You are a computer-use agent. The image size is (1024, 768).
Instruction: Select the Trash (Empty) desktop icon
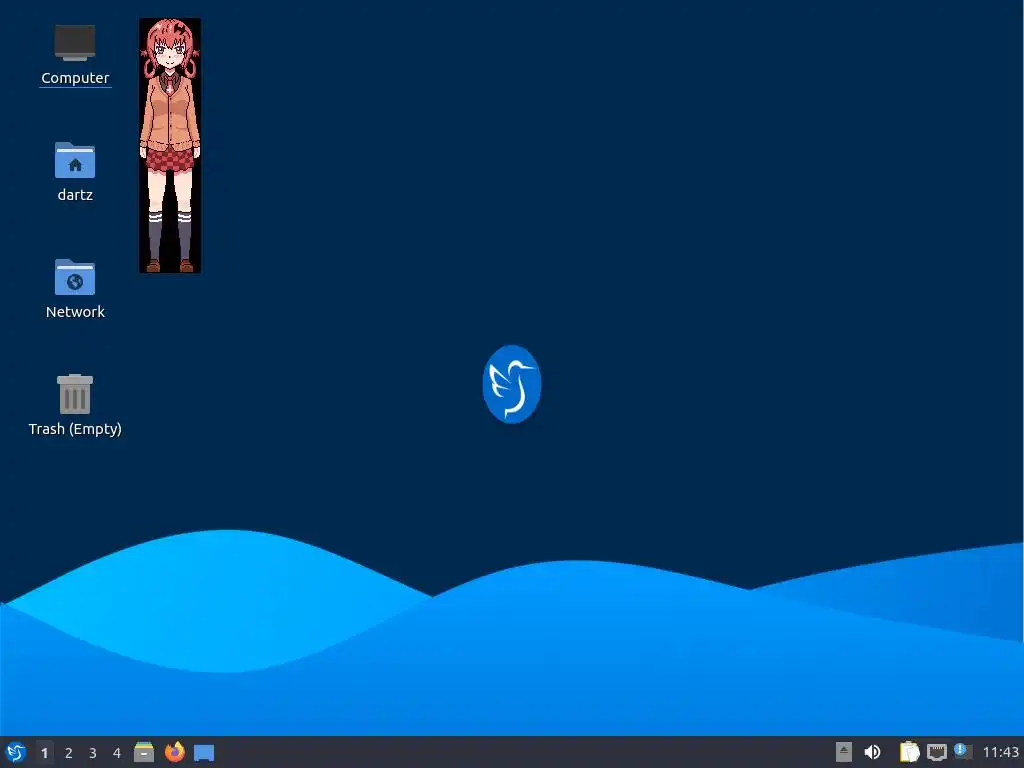tap(75, 405)
